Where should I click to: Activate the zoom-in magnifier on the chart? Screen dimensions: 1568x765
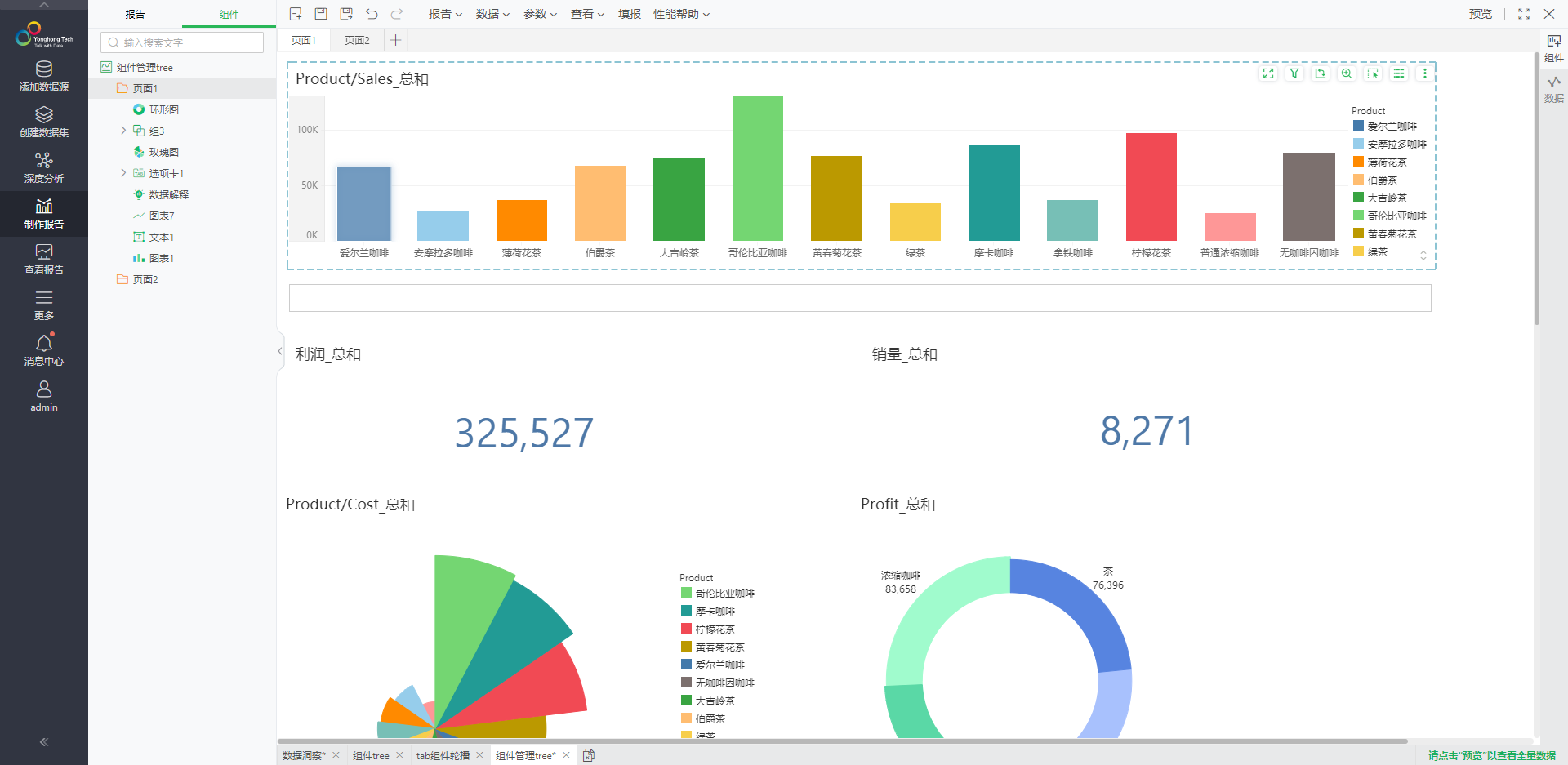pyautogui.click(x=1347, y=73)
